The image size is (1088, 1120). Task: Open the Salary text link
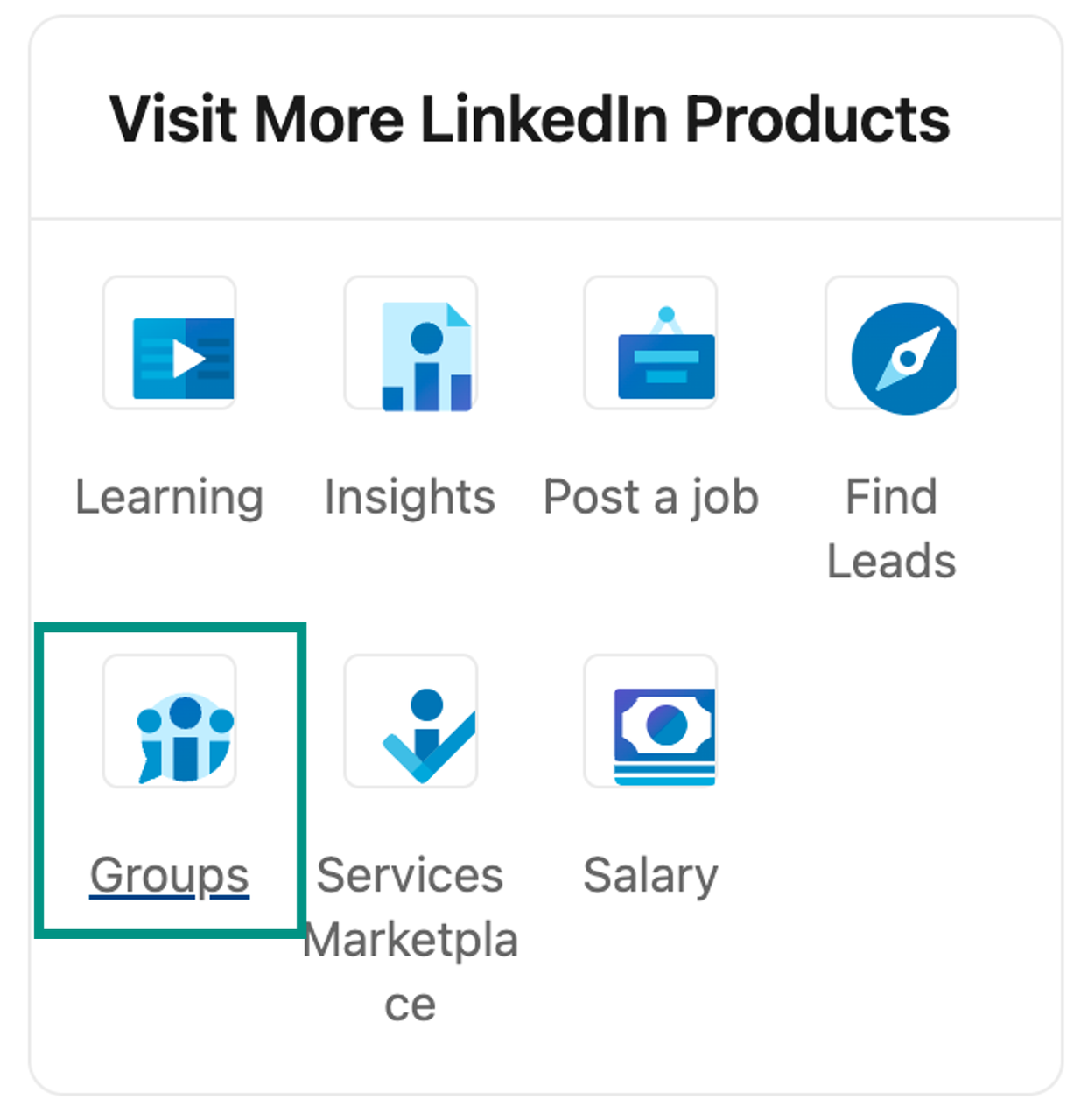pyautogui.click(x=650, y=876)
